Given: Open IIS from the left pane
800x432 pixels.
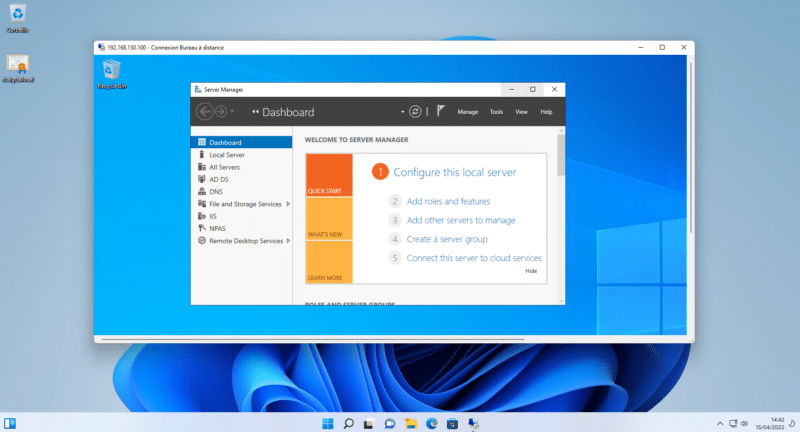Looking at the screenshot, I should click(x=213, y=216).
